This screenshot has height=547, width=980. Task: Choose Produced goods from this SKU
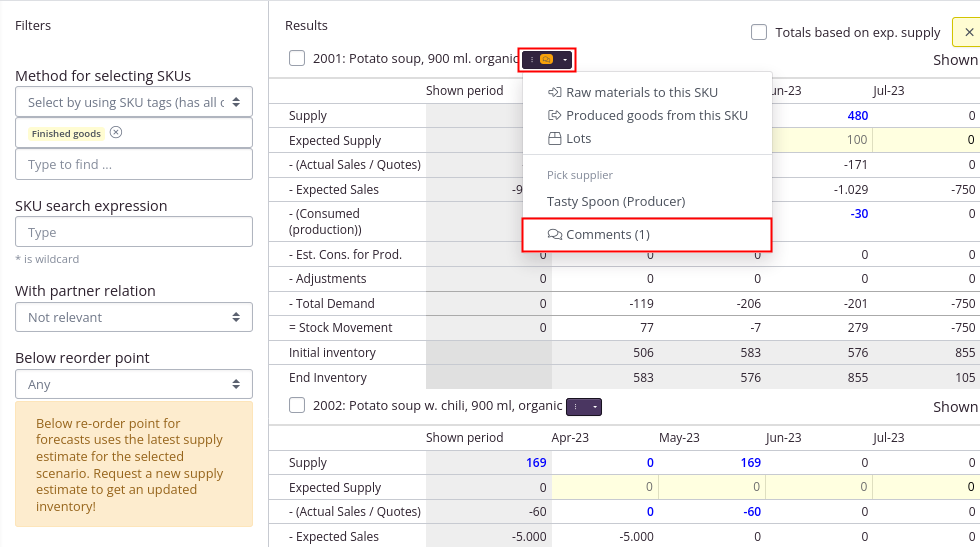coord(656,115)
